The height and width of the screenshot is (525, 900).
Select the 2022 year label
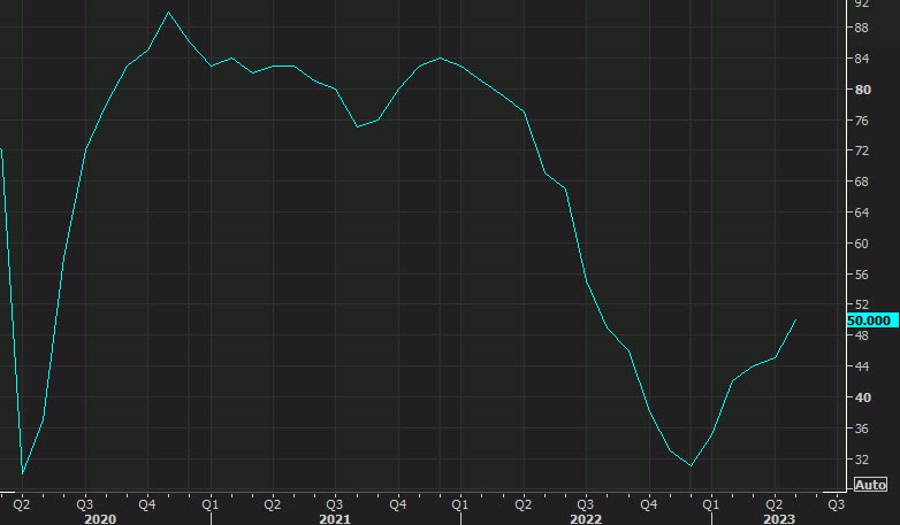(x=585, y=518)
